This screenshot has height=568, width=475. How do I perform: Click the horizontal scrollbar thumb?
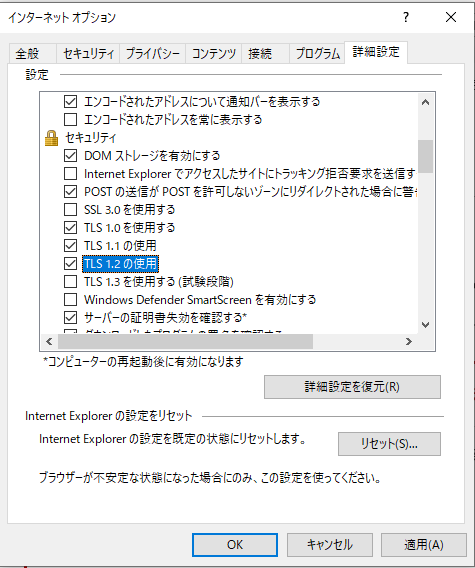pyautogui.click(x=185, y=342)
